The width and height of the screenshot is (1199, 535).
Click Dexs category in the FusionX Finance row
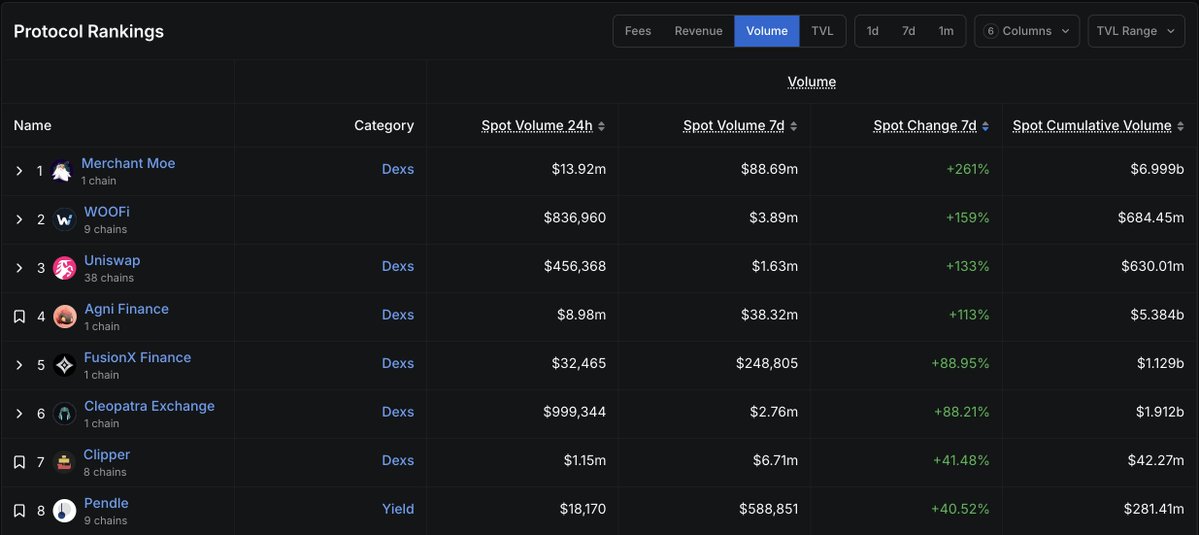tap(398, 363)
